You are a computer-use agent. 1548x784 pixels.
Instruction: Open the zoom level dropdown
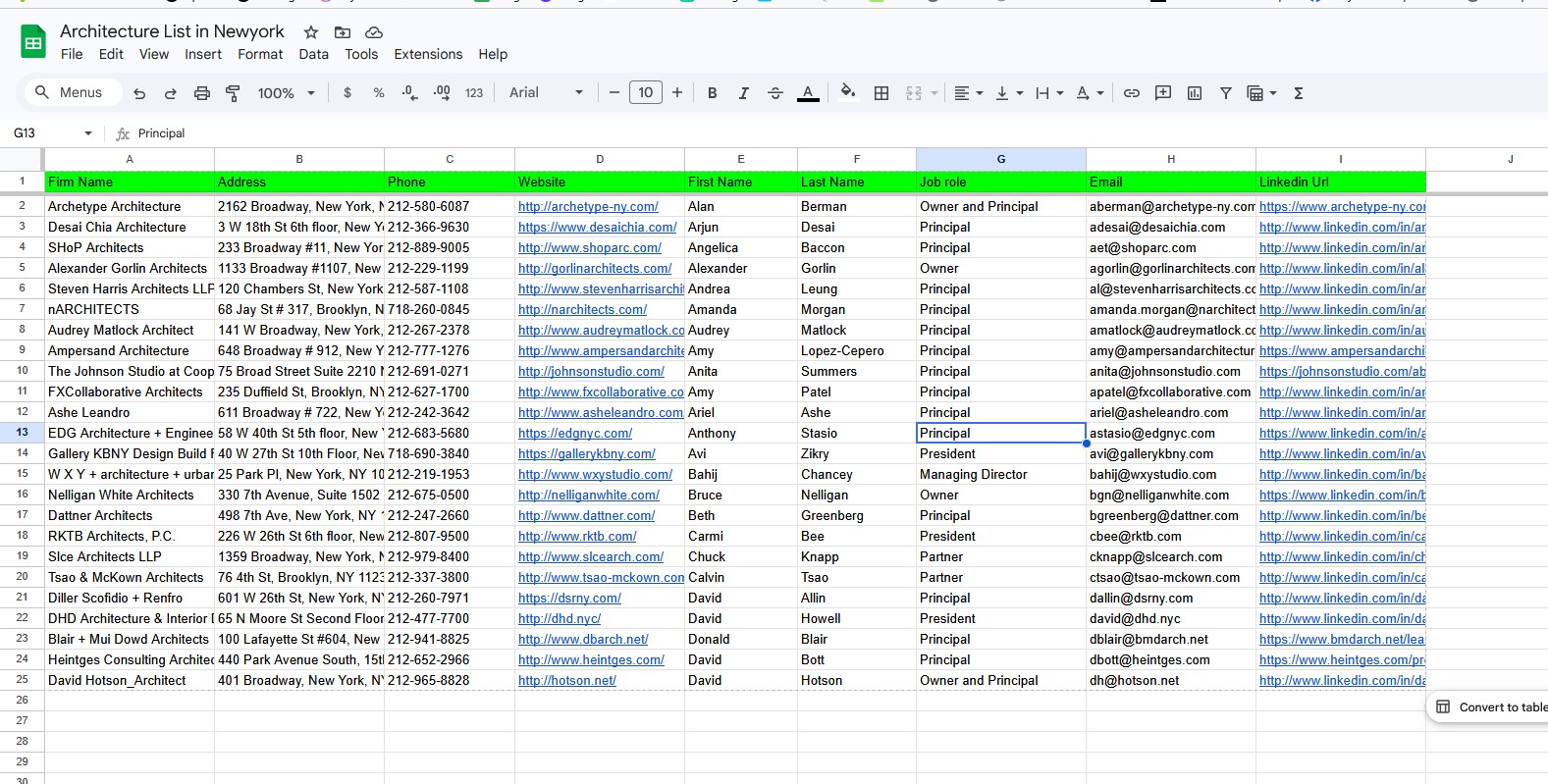286,93
